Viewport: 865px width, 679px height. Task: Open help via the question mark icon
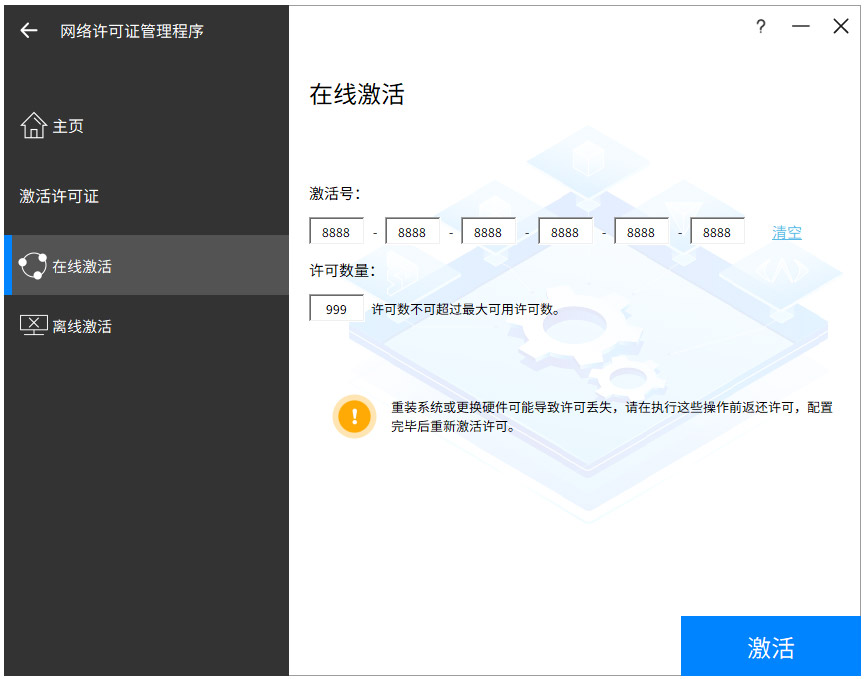click(761, 28)
